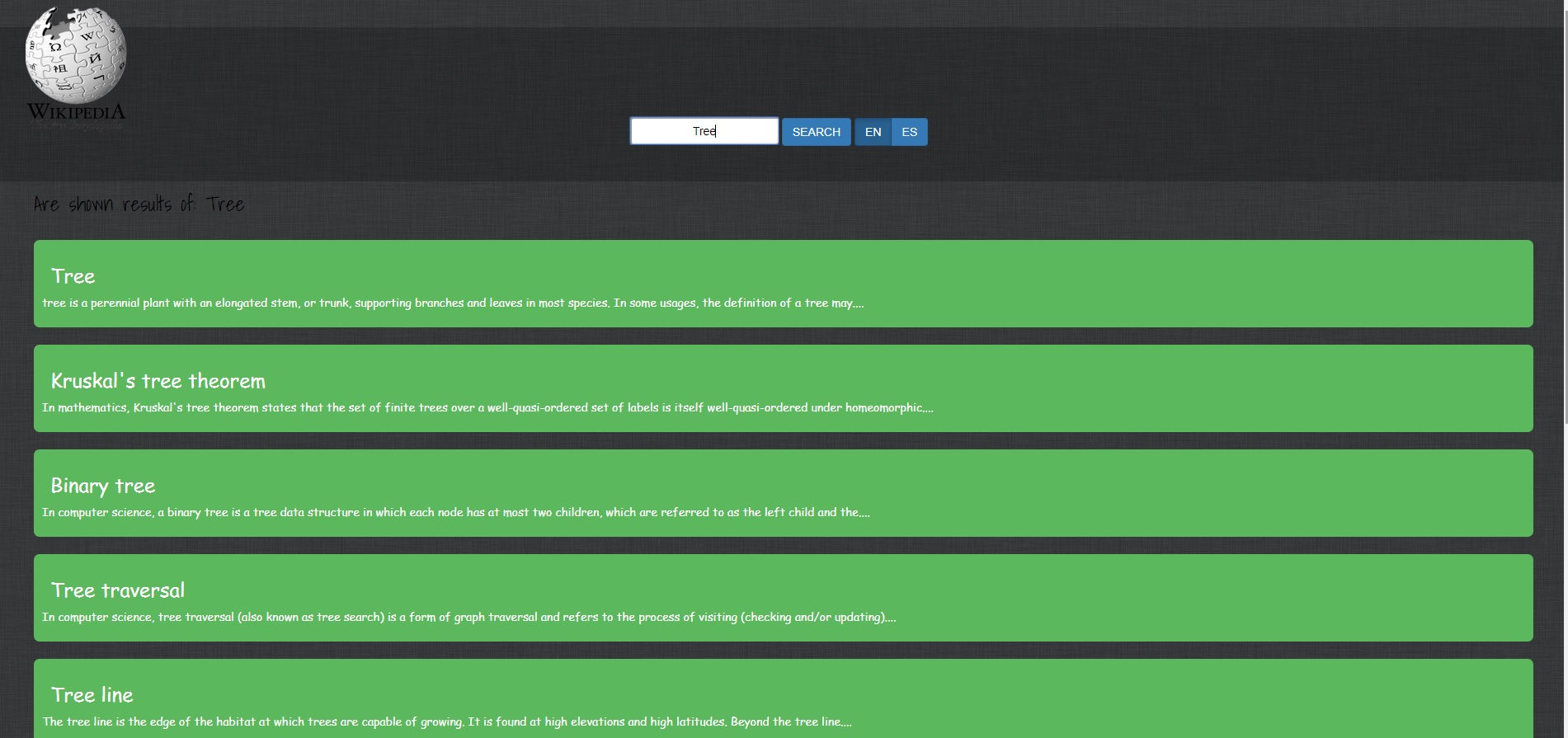Viewport: 1568px width, 738px height.
Task: Click the Wikipedia globe logo
Action: point(76,54)
